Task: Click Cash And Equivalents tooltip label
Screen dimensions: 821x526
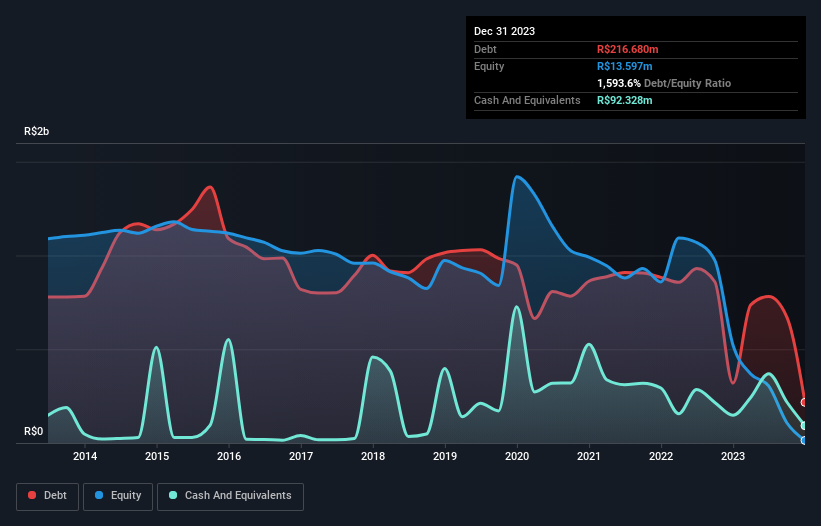Action: (x=527, y=100)
